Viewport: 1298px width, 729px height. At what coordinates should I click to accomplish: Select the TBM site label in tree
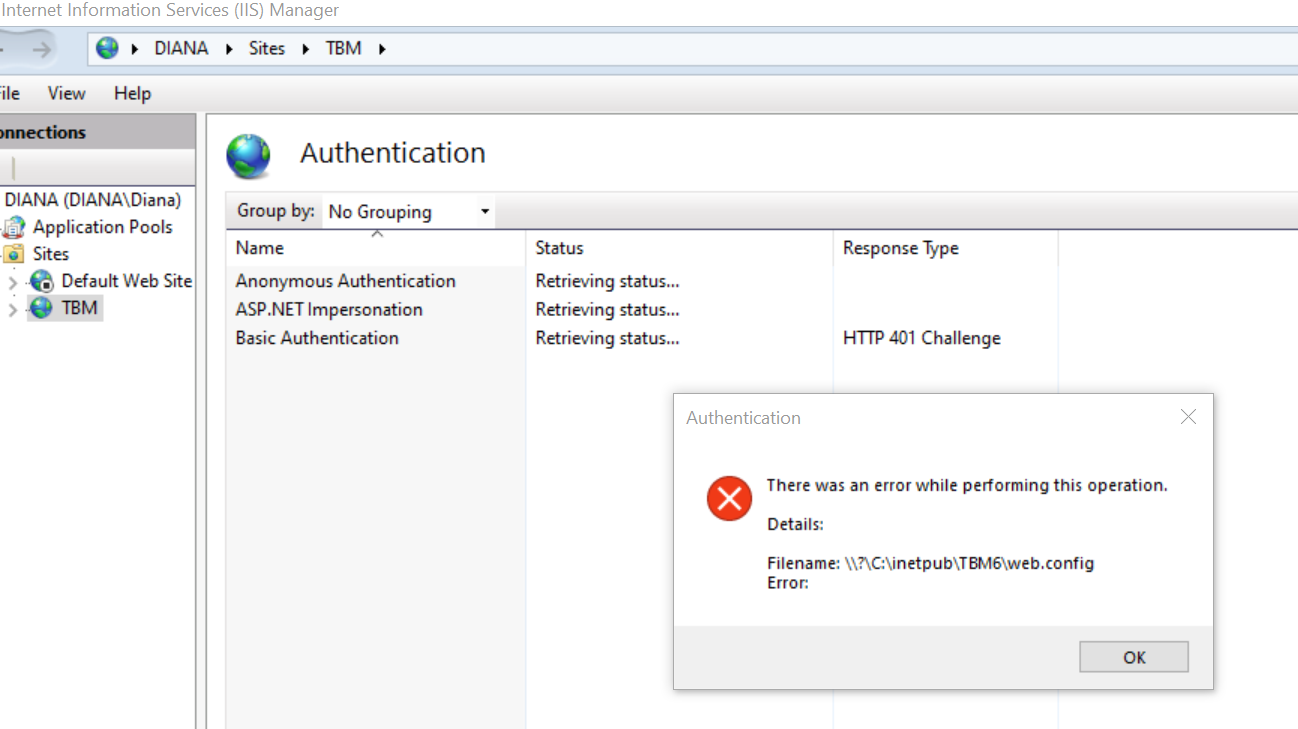[x=80, y=308]
